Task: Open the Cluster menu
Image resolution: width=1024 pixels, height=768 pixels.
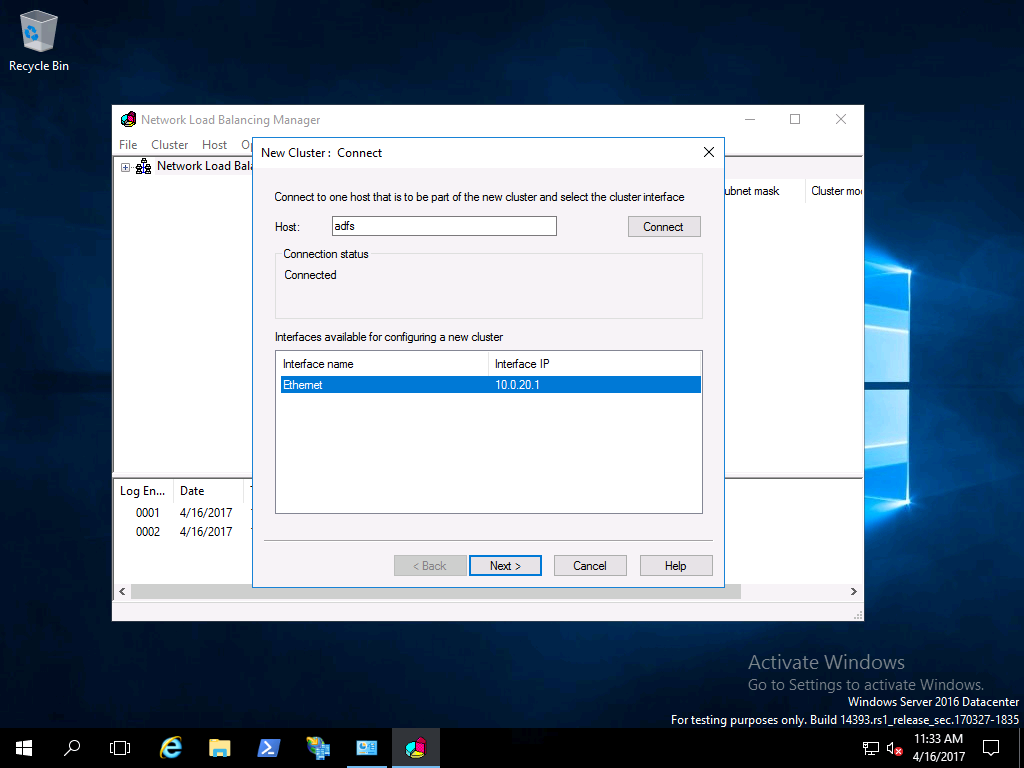Action: [x=169, y=145]
